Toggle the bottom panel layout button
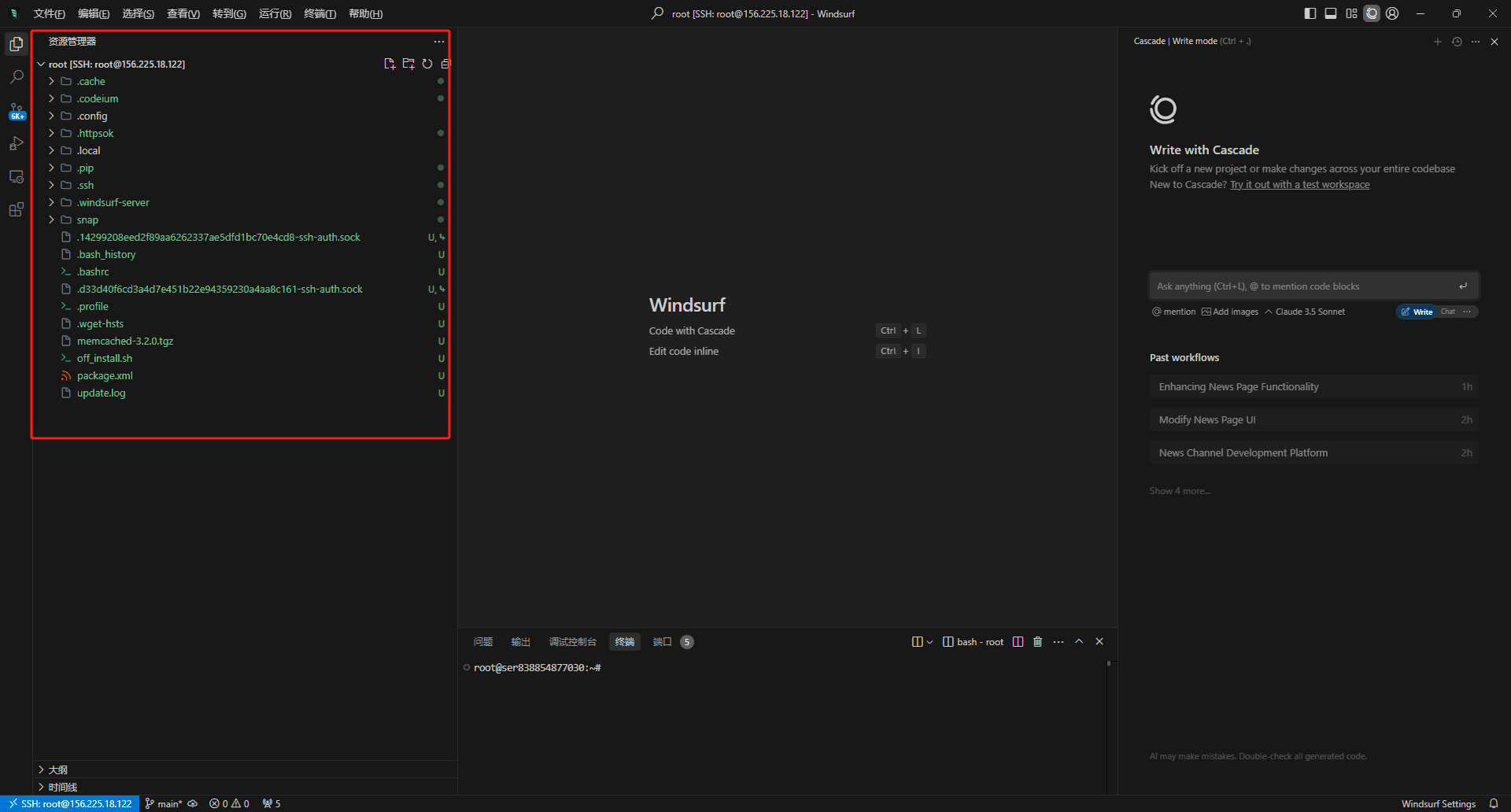The width and height of the screenshot is (1511, 812). [1330, 13]
